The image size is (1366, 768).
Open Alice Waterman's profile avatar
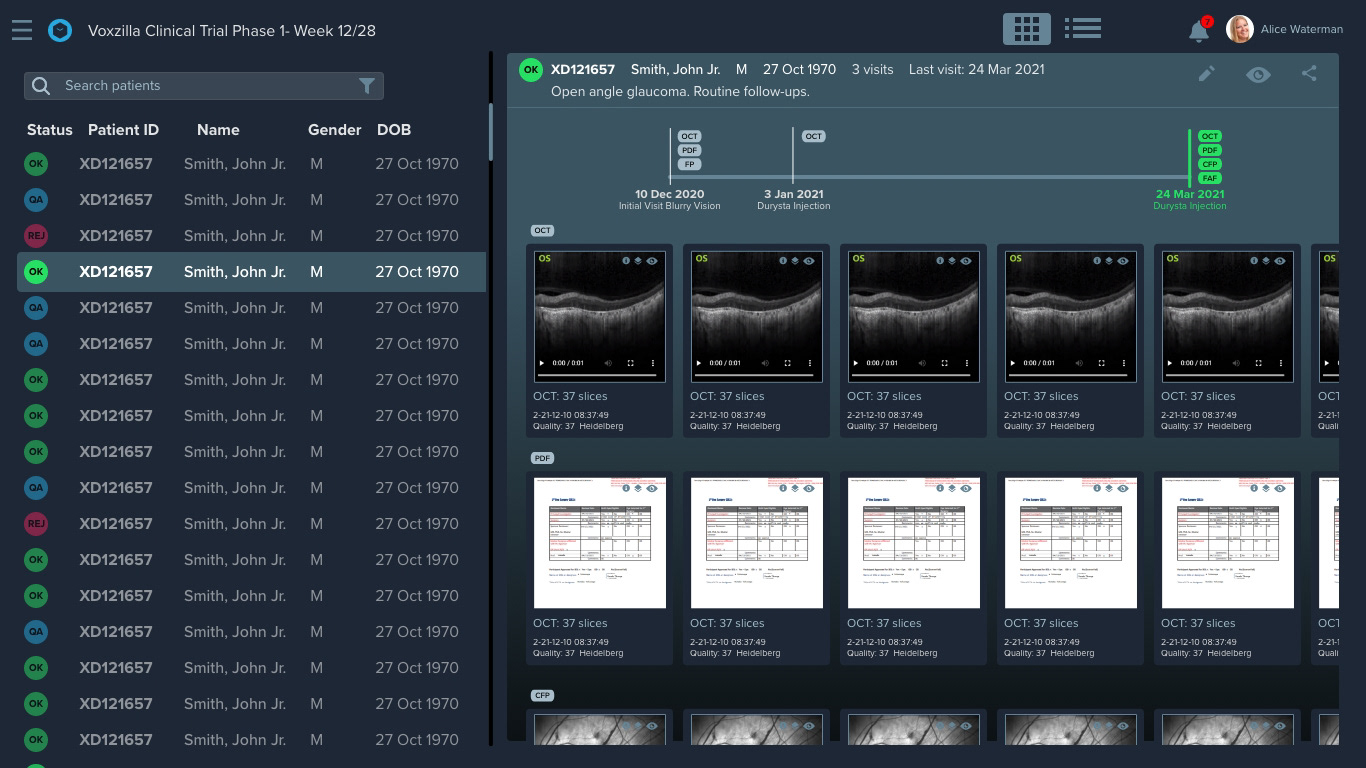point(1240,29)
